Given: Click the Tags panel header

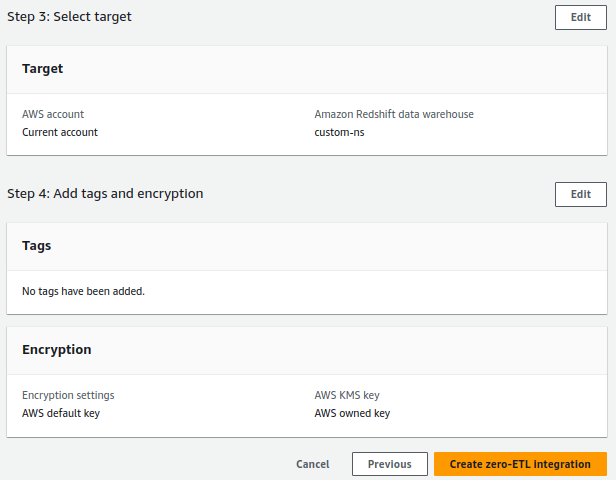Looking at the screenshot, I should (x=37, y=245).
